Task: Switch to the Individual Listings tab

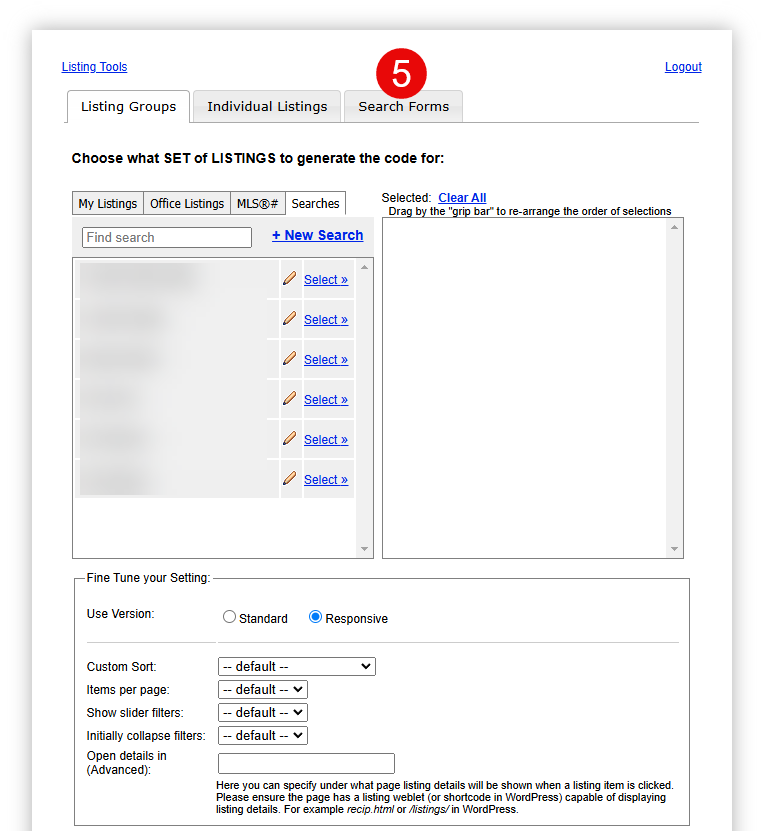Action: 267,107
